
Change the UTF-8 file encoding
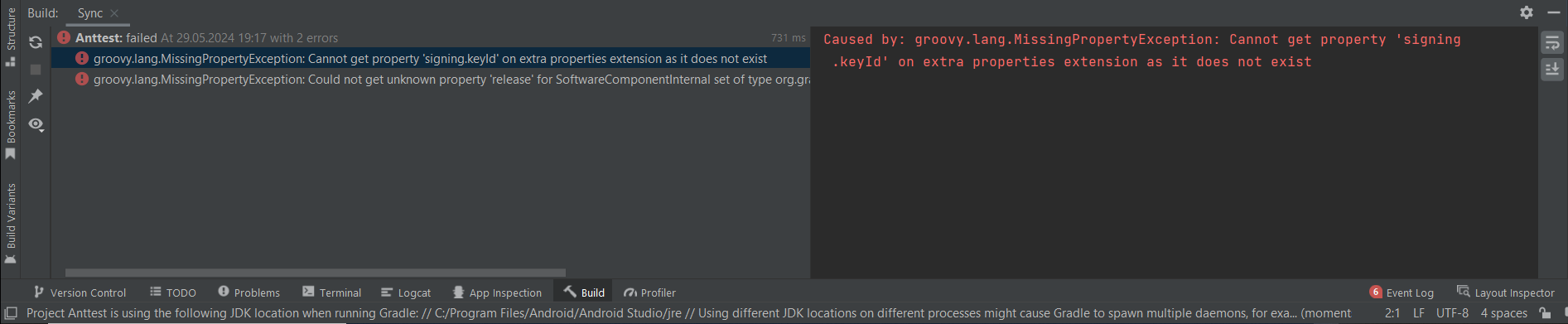1452,313
